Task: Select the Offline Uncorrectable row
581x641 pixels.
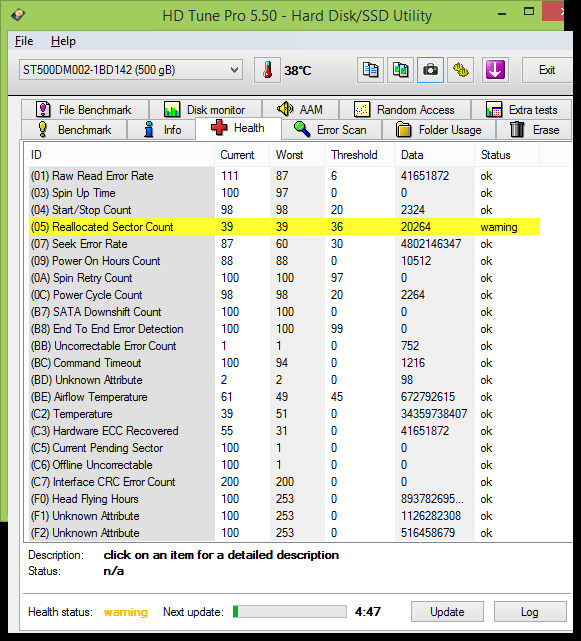Action: pos(285,465)
